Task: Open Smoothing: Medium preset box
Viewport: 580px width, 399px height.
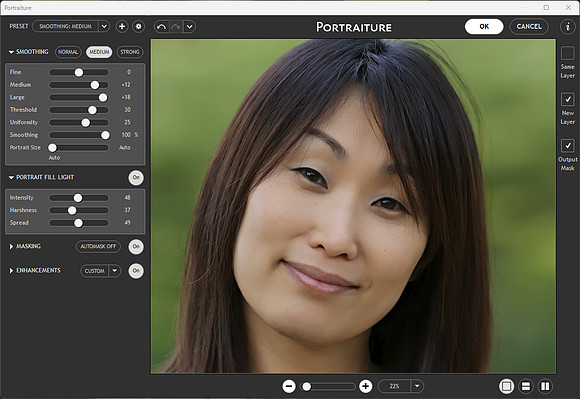Action: click(x=65, y=27)
